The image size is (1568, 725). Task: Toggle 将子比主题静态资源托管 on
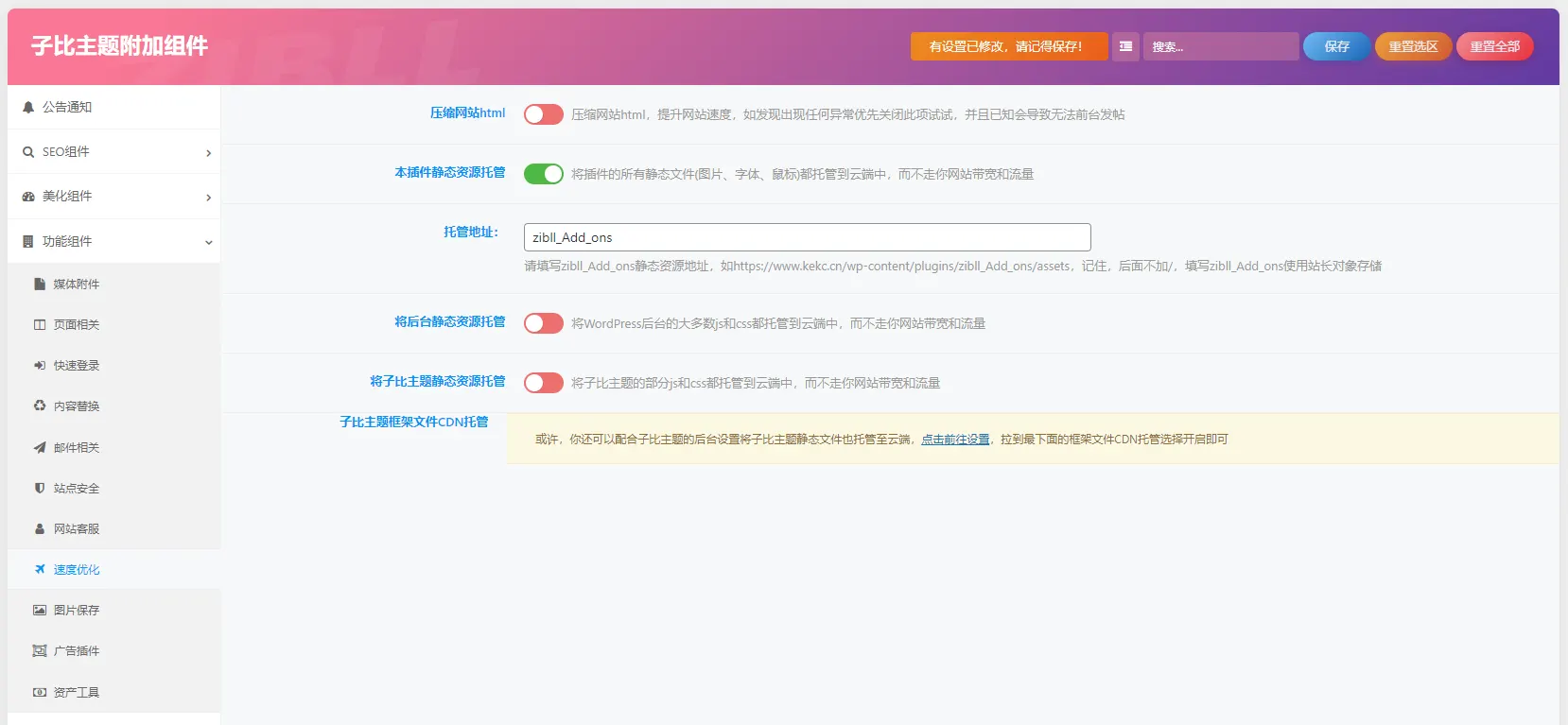(544, 383)
